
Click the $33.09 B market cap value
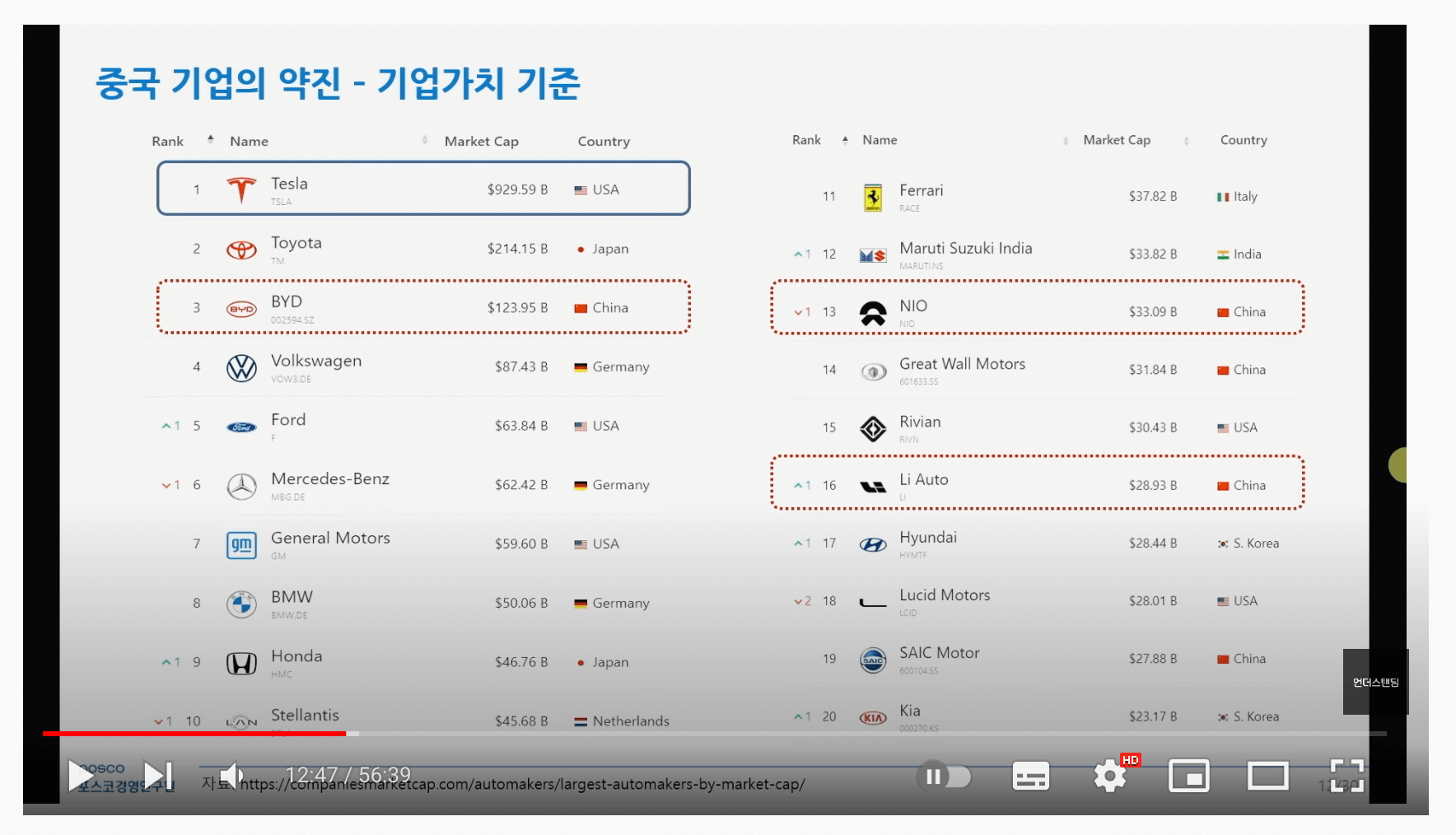(1153, 312)
